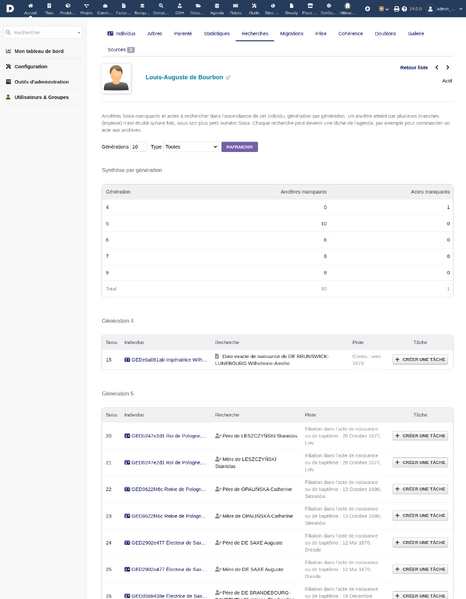This screenshot has width=466, height=599.
Task: Open the Type Toutes dropdown
Action: [191, 147]
